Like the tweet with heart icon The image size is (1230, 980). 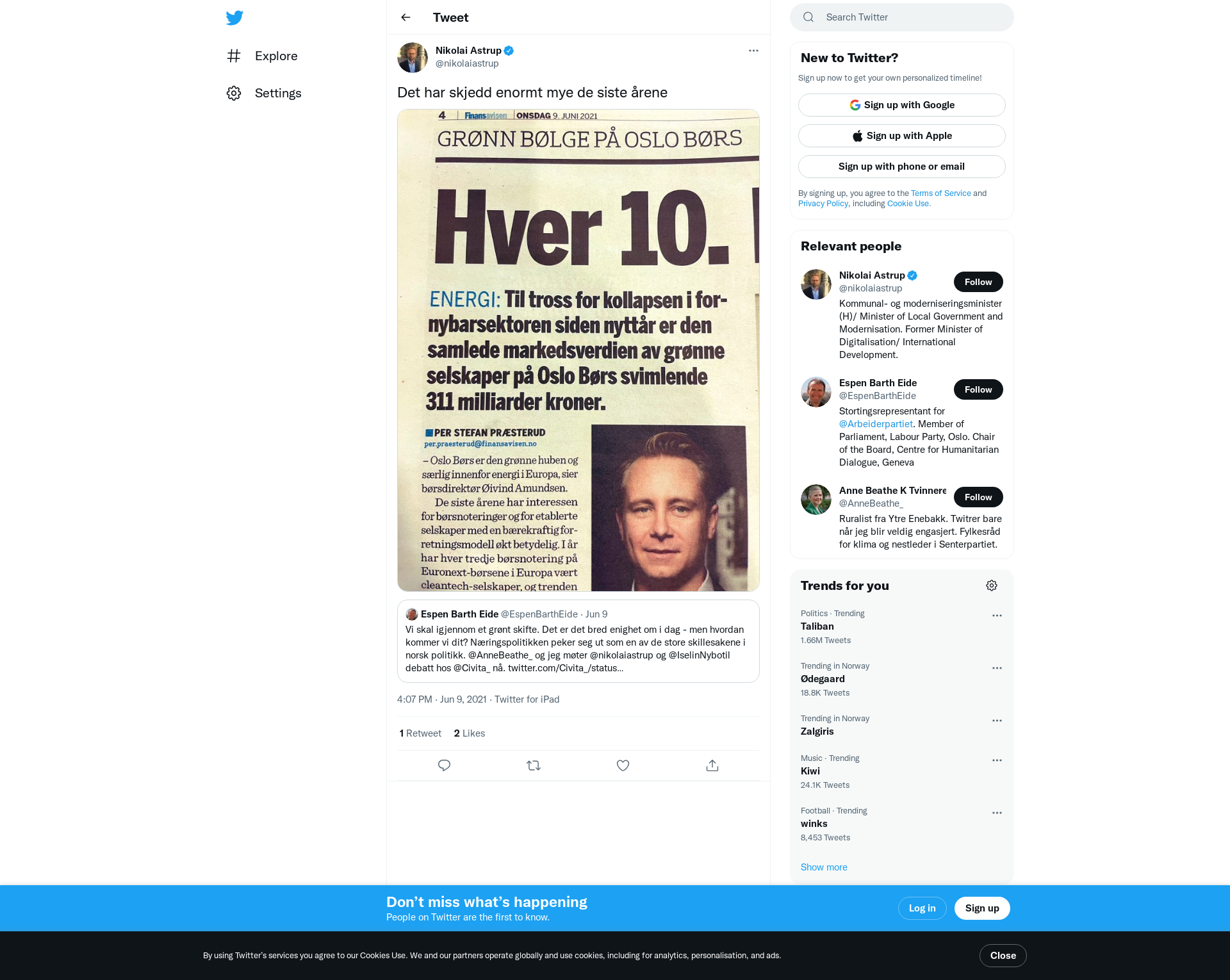click(623, 765)
